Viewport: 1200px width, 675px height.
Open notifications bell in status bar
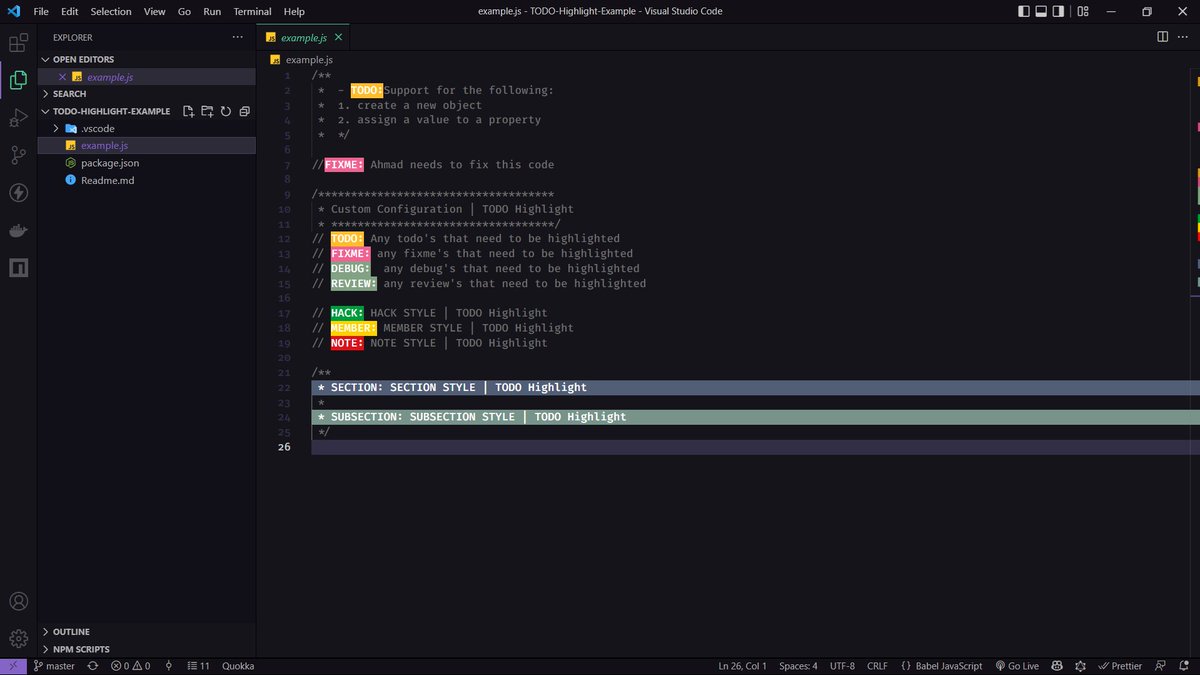[1183, 666]
